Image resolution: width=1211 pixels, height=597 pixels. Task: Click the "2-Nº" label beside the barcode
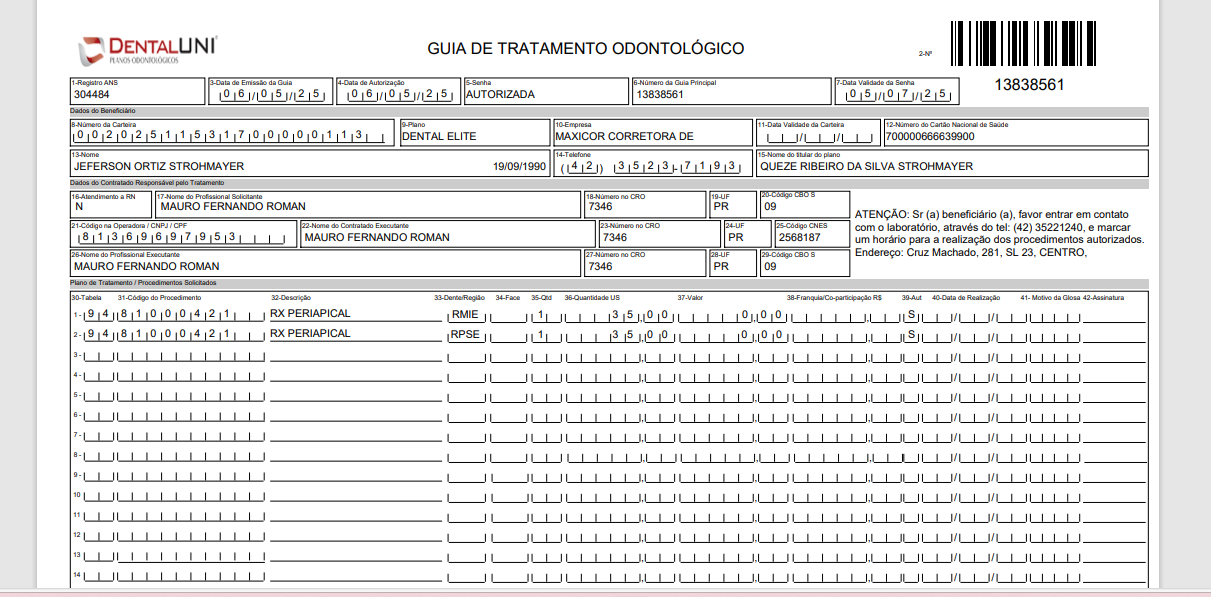925,53
